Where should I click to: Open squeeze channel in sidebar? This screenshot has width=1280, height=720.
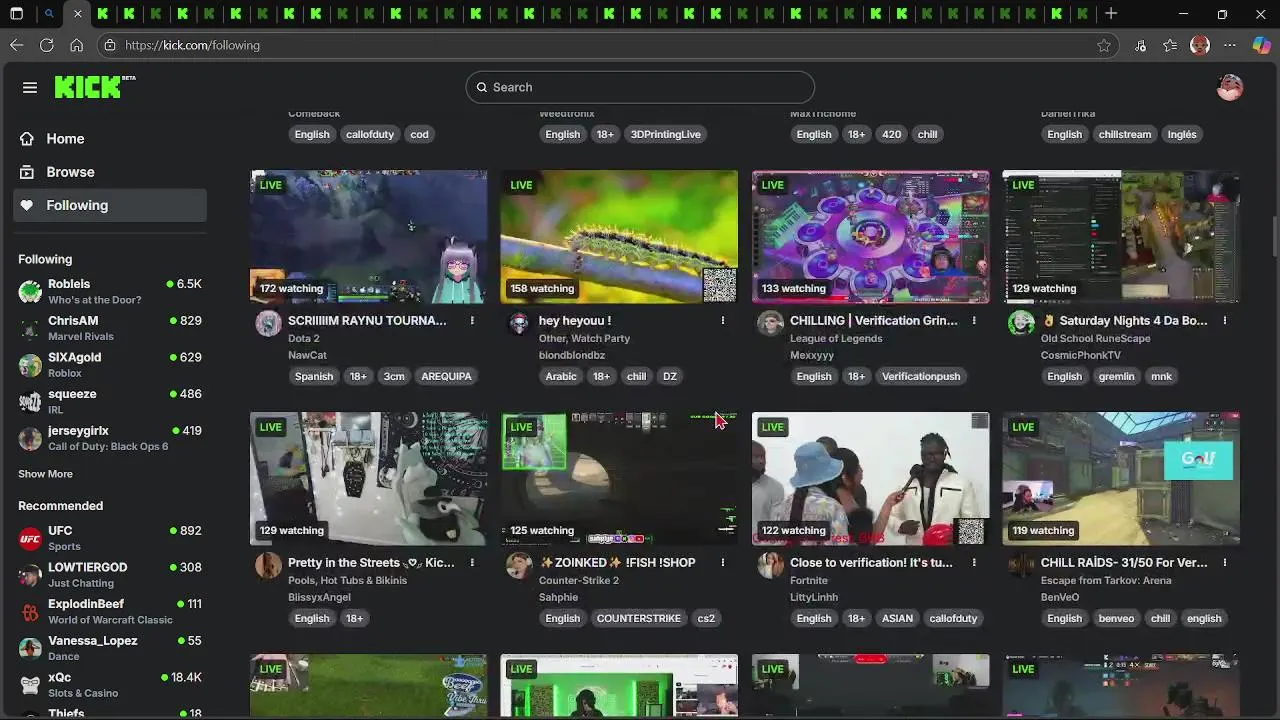(110, 401)
